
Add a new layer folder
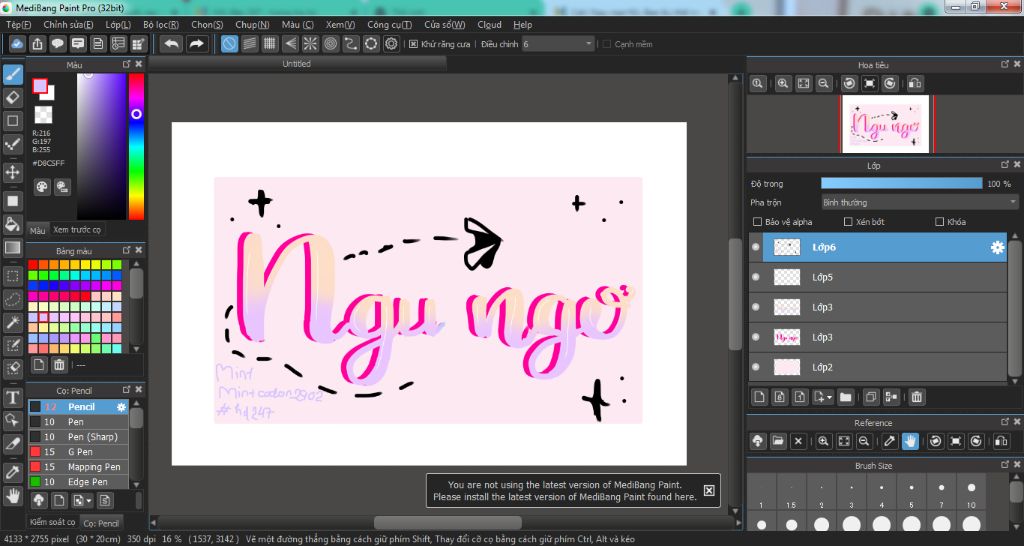(x=846, y=396)
